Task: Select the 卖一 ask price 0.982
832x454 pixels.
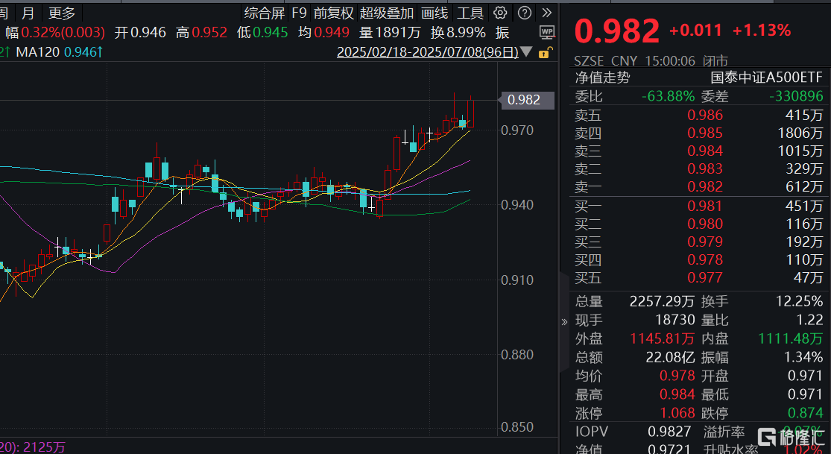Action: coord(705,187)
